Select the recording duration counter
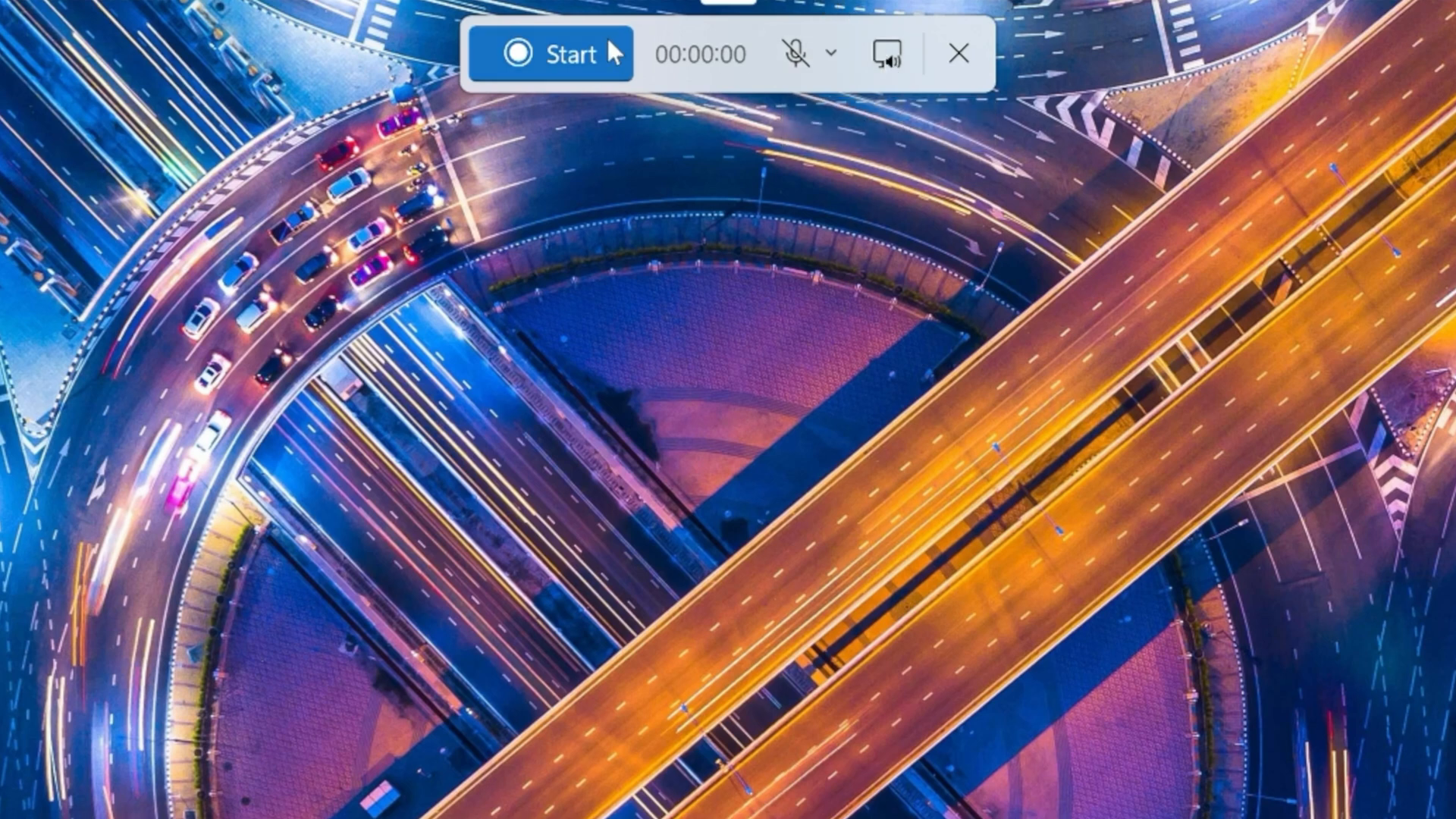The image size is (1456, 819). pyautogui.click(x=701, y=53)
